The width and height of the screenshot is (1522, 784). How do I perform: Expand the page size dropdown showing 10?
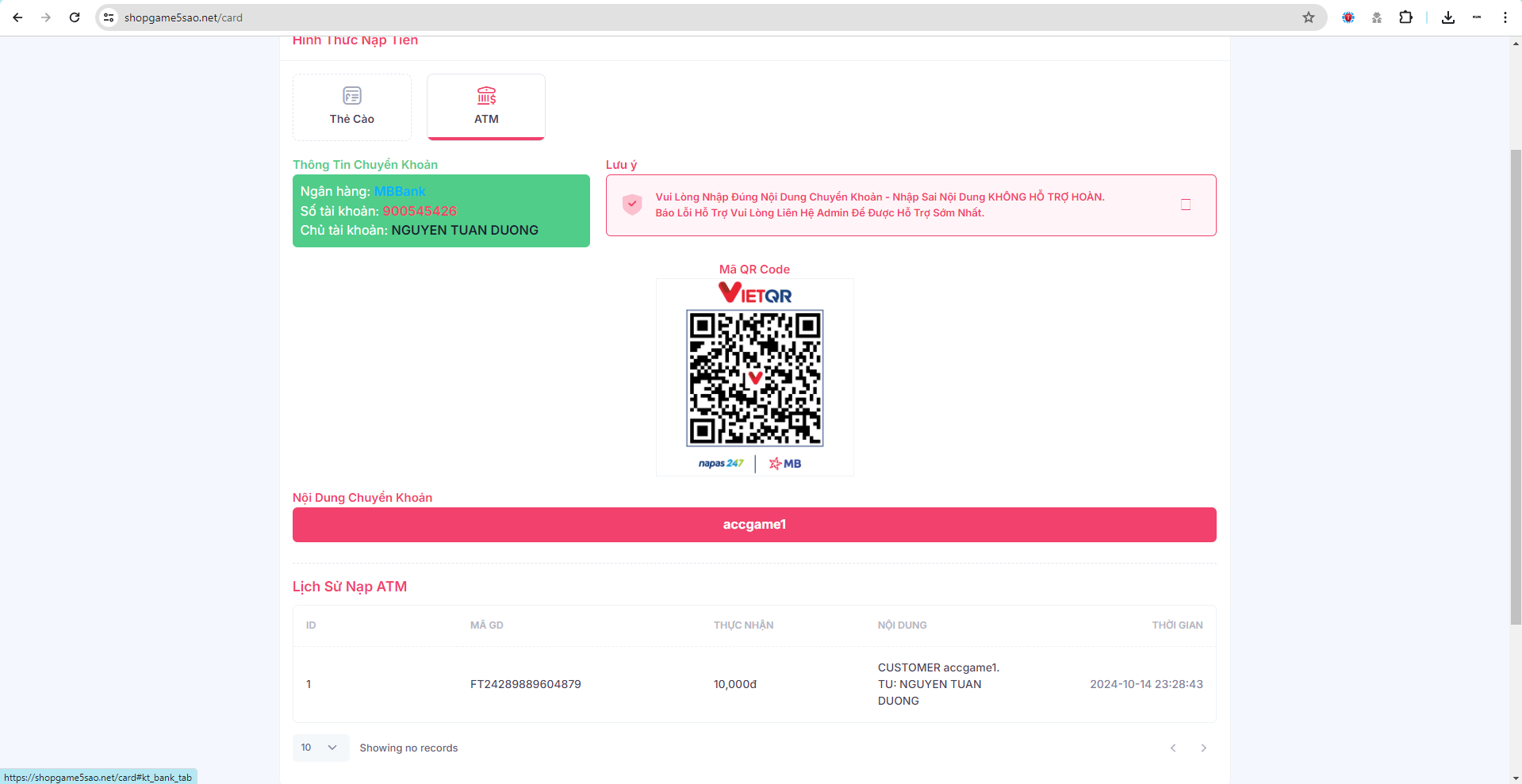[320, 748]
